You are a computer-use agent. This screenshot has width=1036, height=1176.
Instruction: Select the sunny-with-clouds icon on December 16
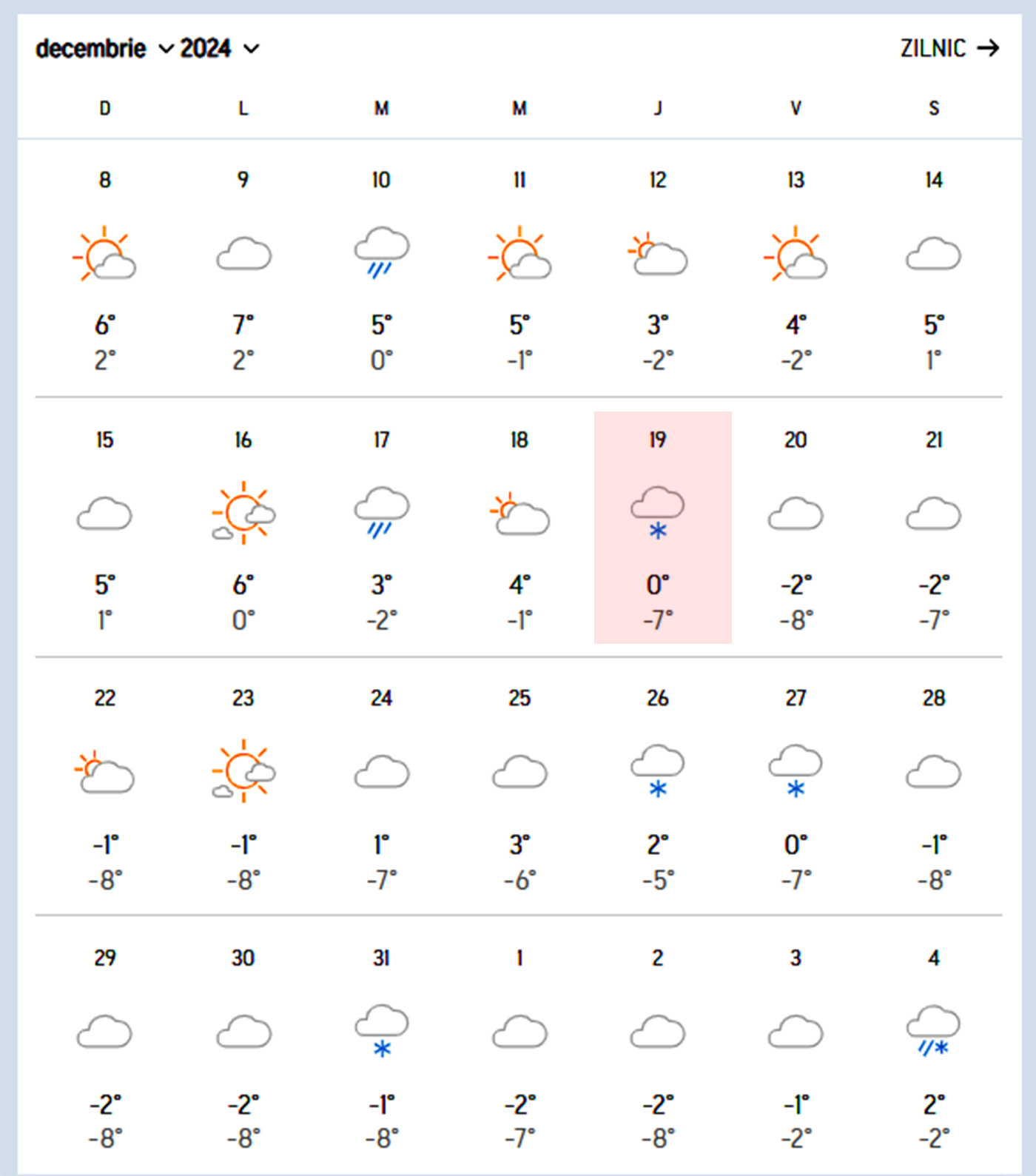point(243,512)
